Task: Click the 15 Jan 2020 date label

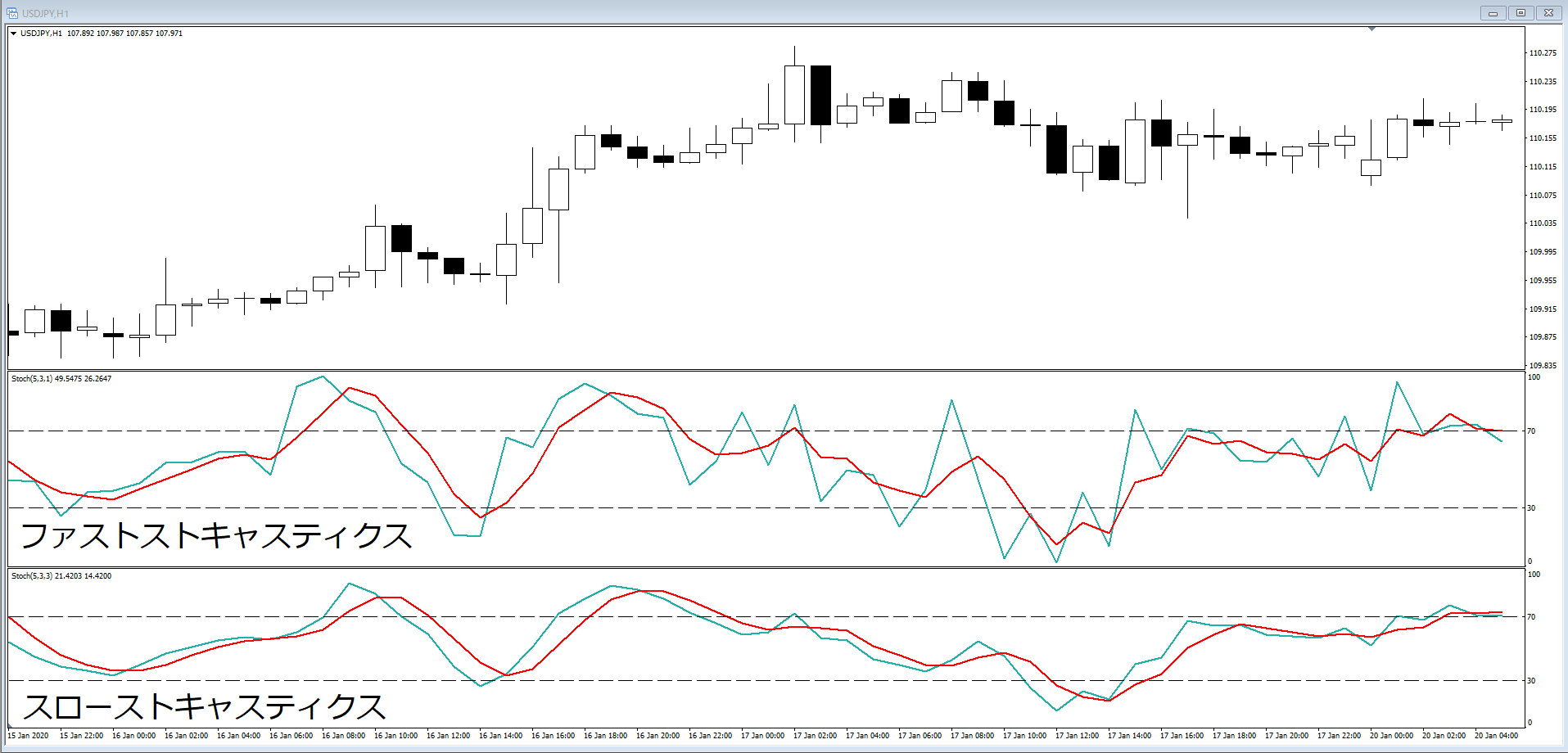Action: (29, 736)
